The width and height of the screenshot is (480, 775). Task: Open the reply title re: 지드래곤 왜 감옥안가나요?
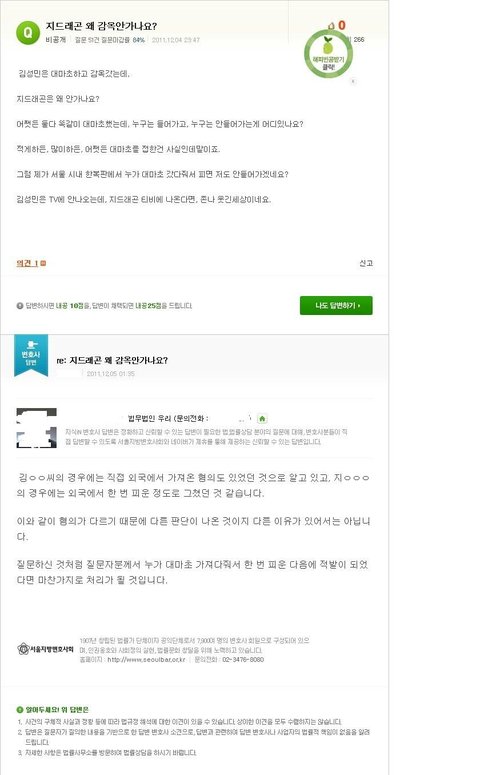(112, 360)
